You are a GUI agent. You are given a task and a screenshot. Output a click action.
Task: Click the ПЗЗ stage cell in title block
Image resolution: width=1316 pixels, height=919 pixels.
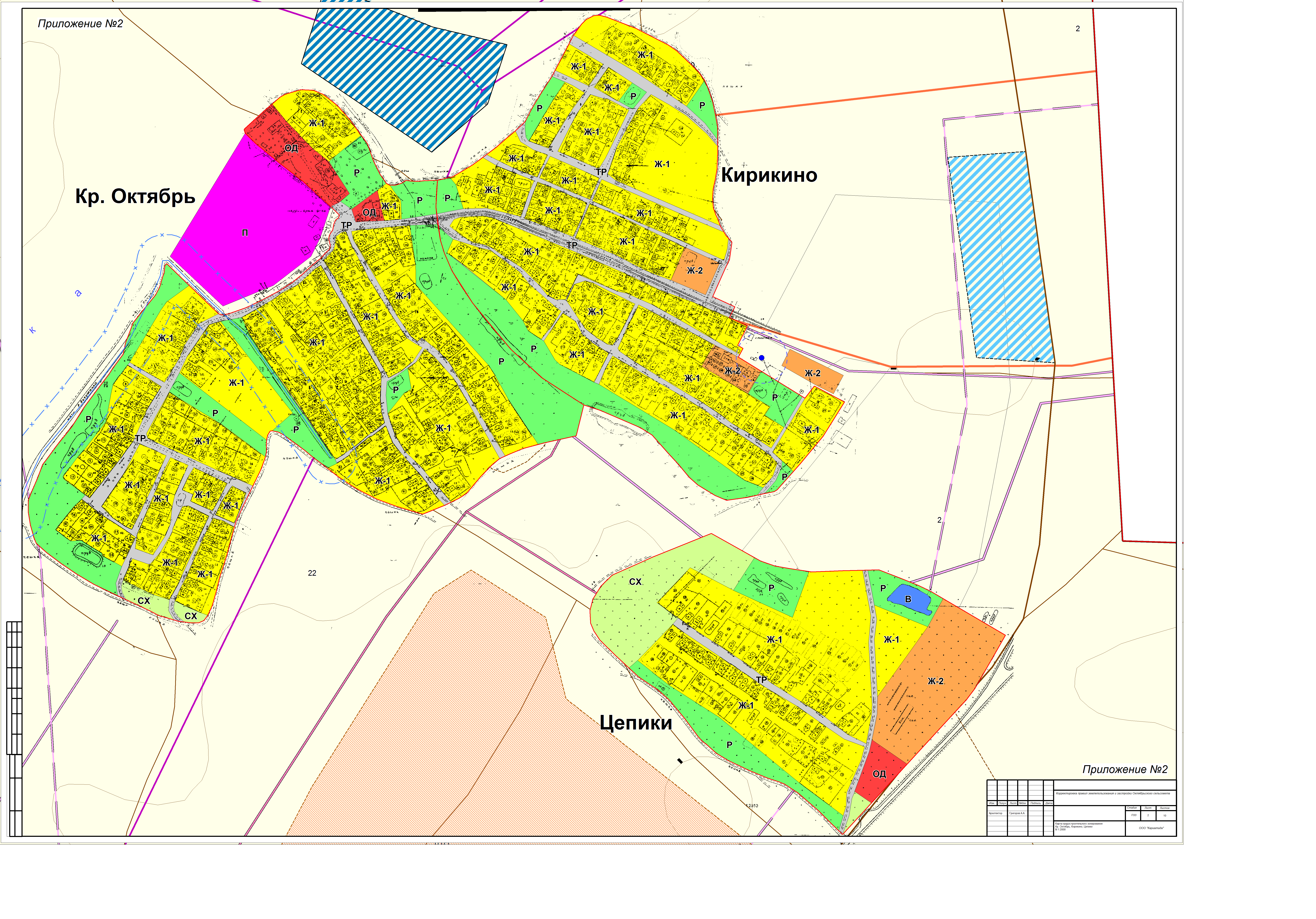tap(1134, 815)
